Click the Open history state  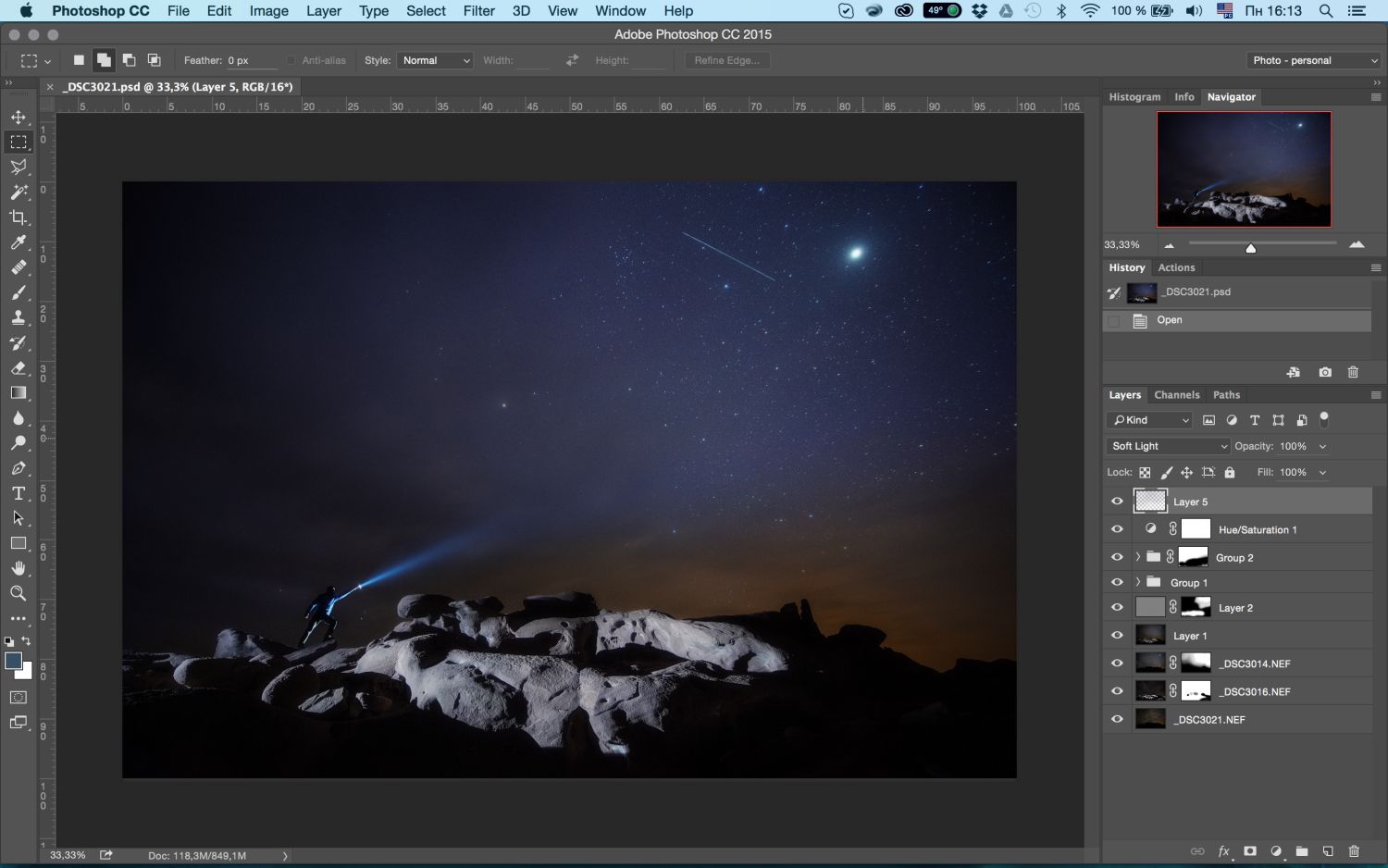pos(1170,320)
